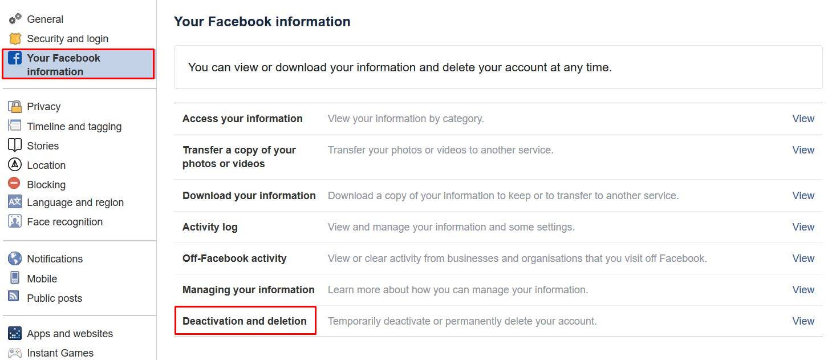This screenshot has width=840, height=360.
Task: Open Mobile settings in sidebar
Action: (42, 279)
